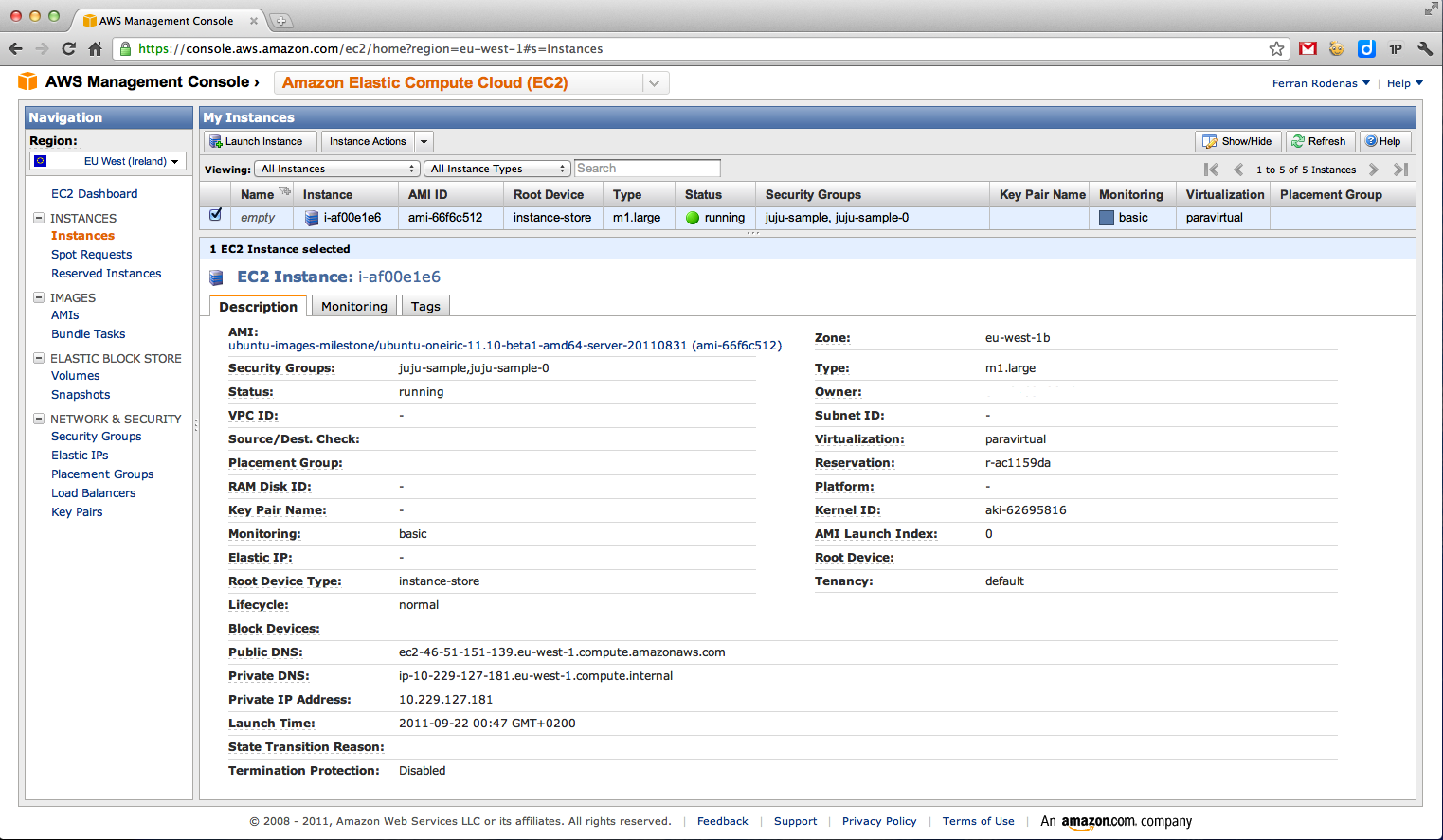Screen dimensions: 1443x840
Task: Click the Help button in instances toolbar
Action: click(1386, 141)
